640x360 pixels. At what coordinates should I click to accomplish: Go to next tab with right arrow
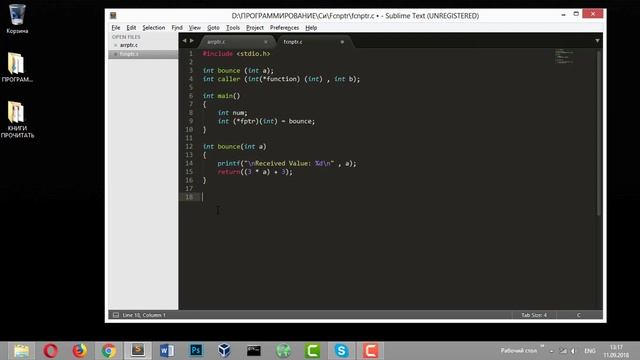point(191,41)
